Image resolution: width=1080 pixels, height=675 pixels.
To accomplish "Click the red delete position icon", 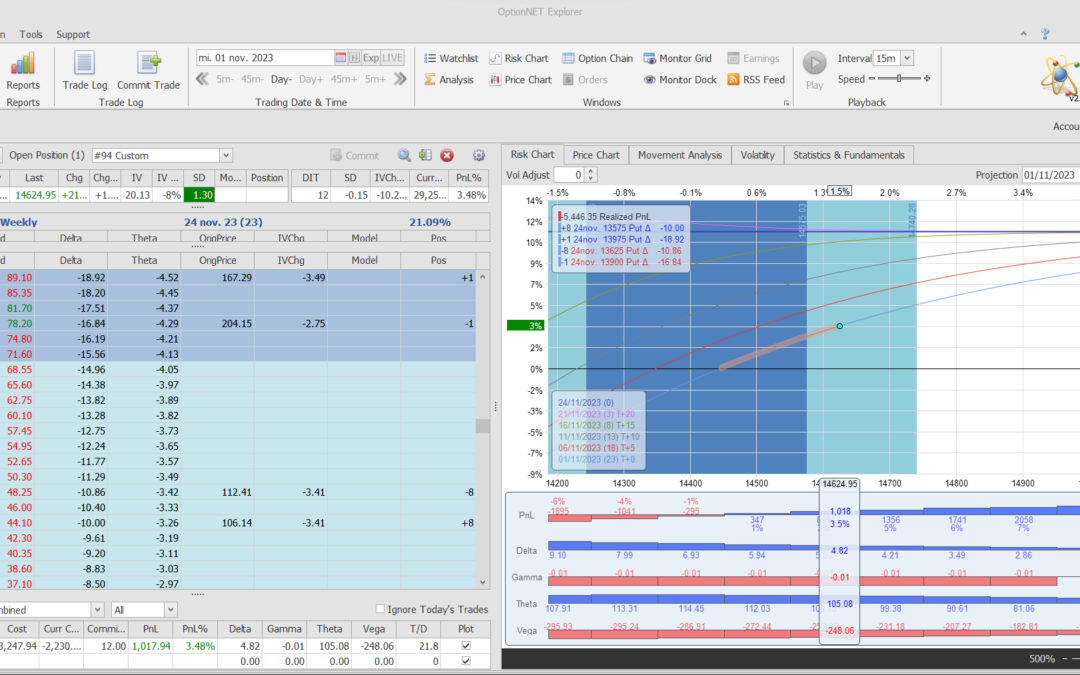I will point(447,156).
